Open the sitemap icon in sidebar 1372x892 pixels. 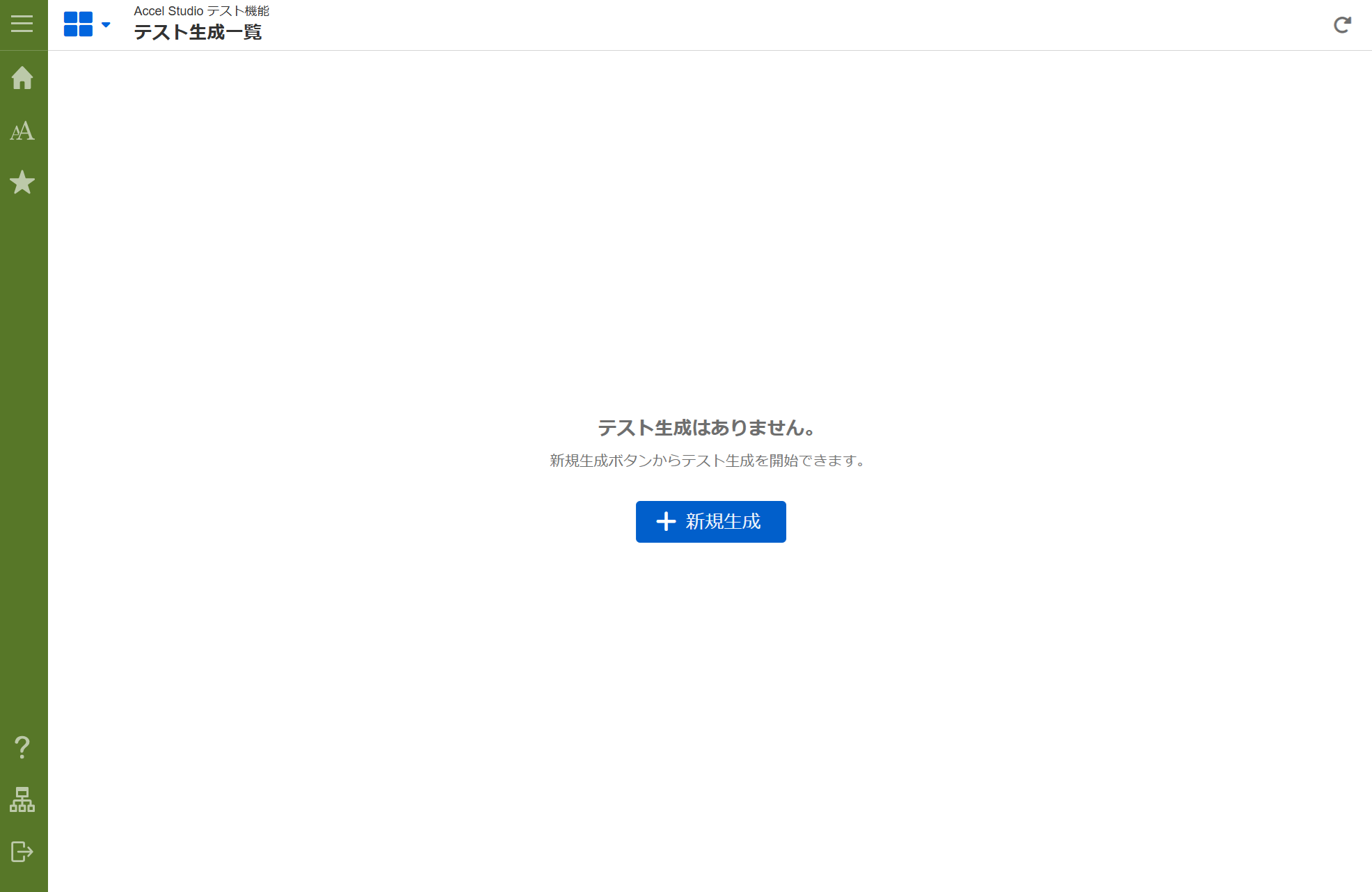[x=22, y=799]
